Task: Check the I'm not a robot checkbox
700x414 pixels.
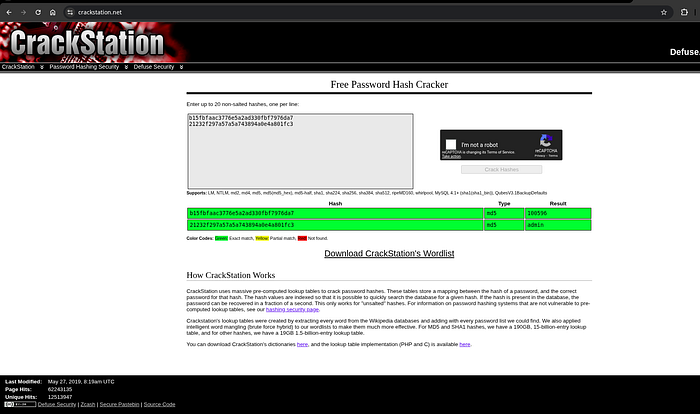Action: point(451,144)
